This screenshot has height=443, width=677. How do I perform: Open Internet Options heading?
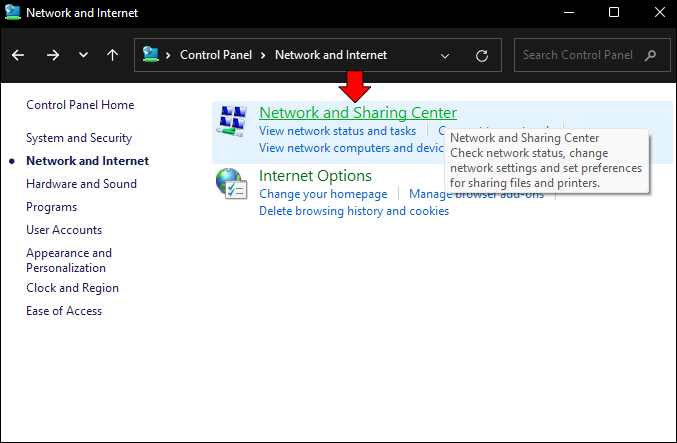(315, 176)
